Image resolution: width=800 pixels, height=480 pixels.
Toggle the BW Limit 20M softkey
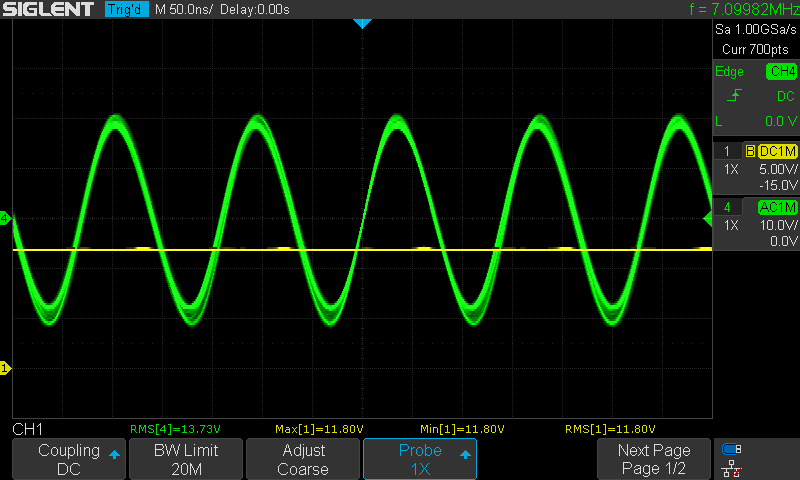click(186, 459)
